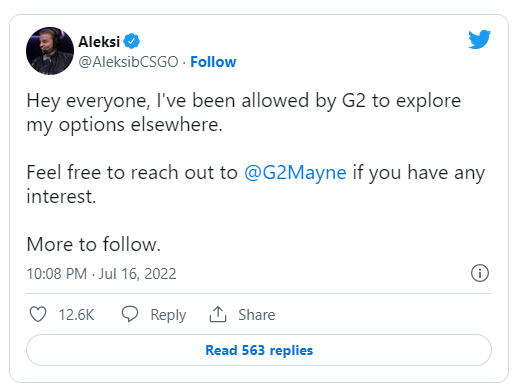Screen dimensions: 517x386
Task: Like the tweet with the heart icon
Action: point(38,314)
